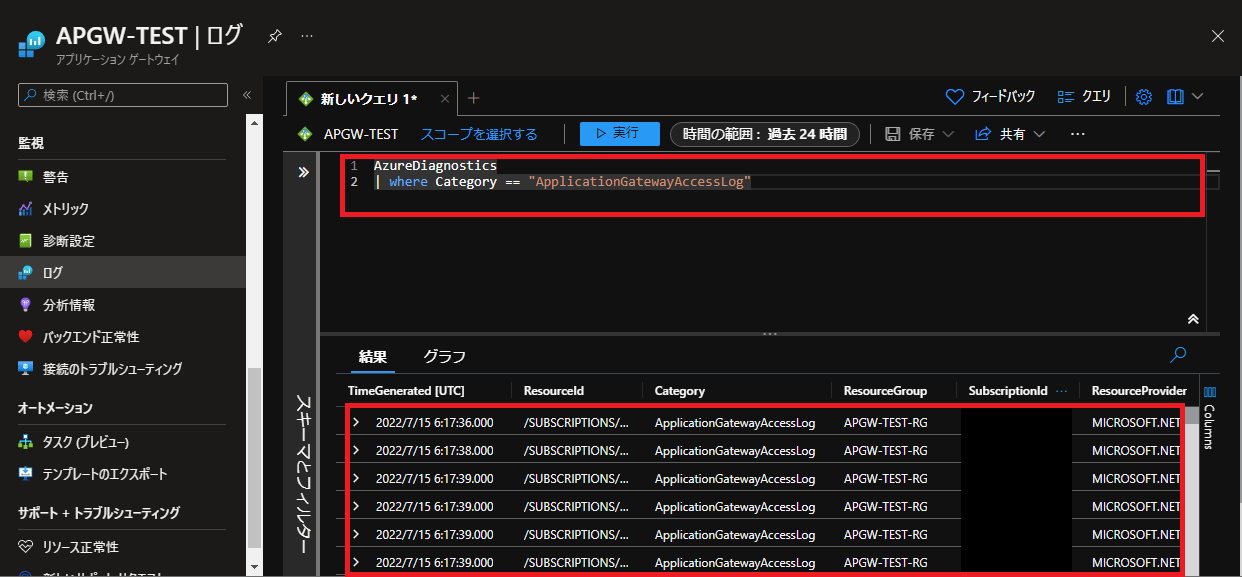The width and height of the screenshot is (1242, 577).
Task: Open the 保存 save dropdown
Action: point(920,134)
